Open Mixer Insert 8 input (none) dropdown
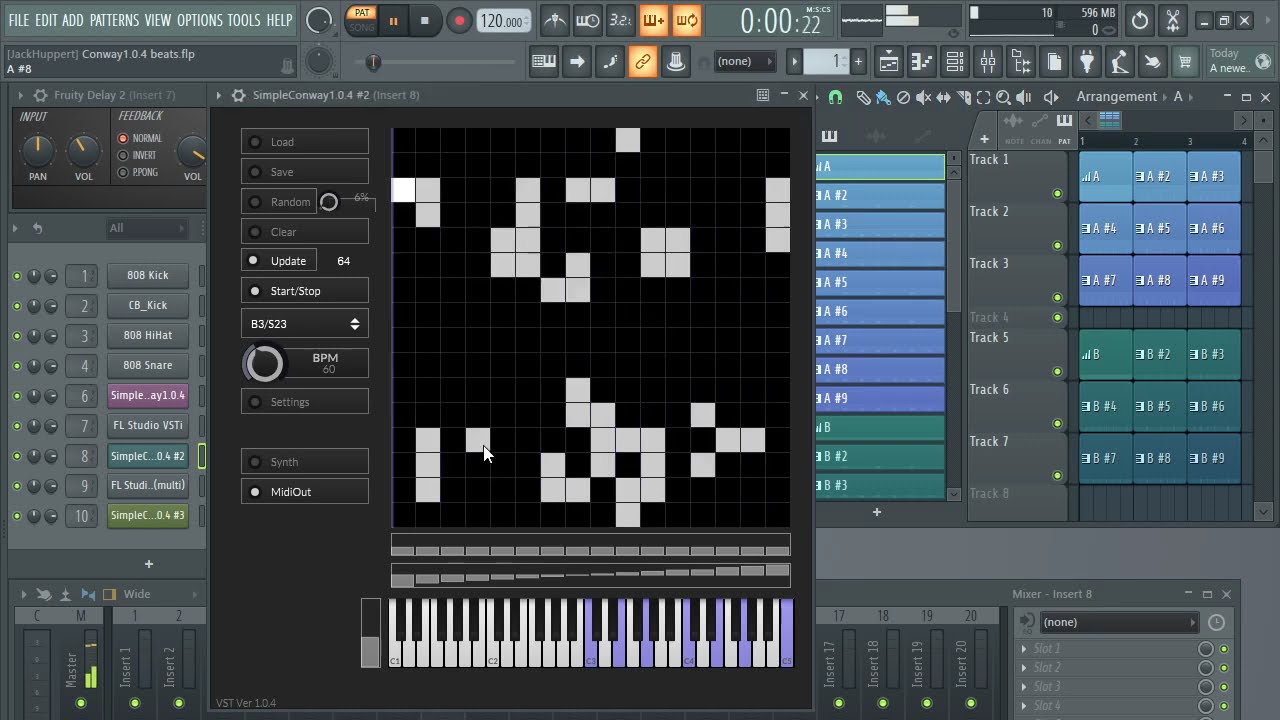The height and width of the screenshot is (720, 1280). pyautogui.click(x=1120, y=622)
